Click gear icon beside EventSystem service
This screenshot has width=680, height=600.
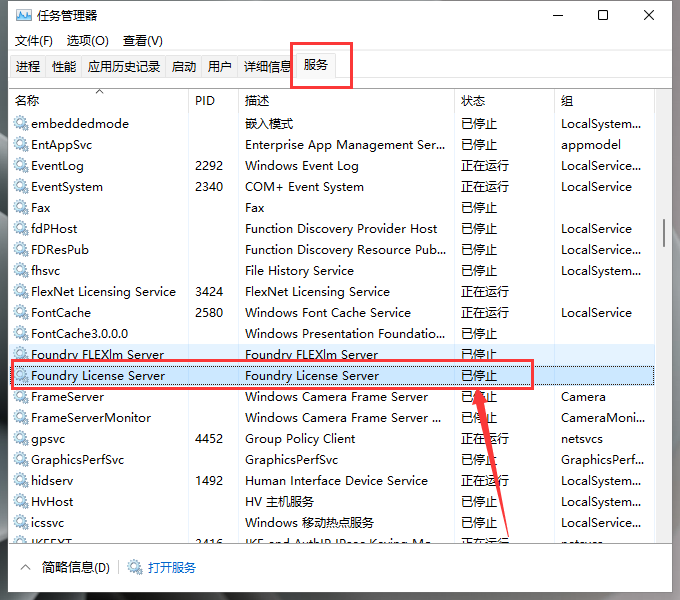tap(21, 186)
